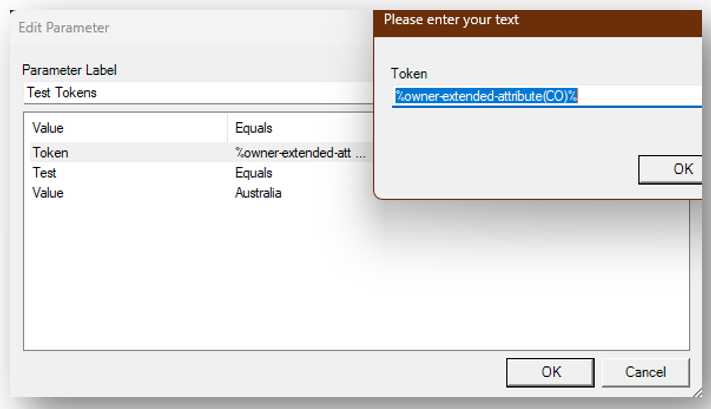The image size is (711, 409).
Task: Click the empty area of the parameter list
Action: click(x=350, y=280)
